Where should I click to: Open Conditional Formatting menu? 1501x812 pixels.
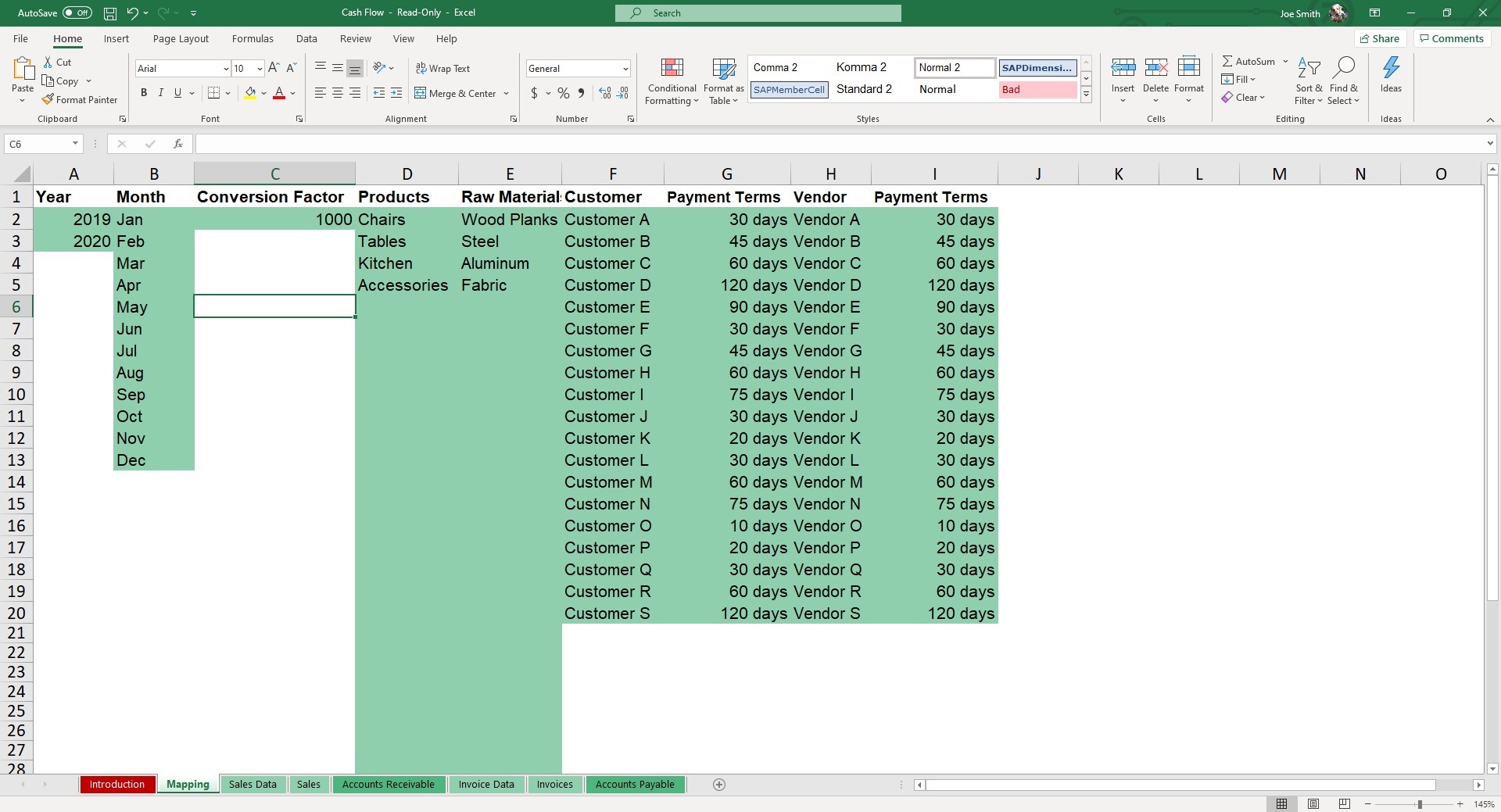672,81
